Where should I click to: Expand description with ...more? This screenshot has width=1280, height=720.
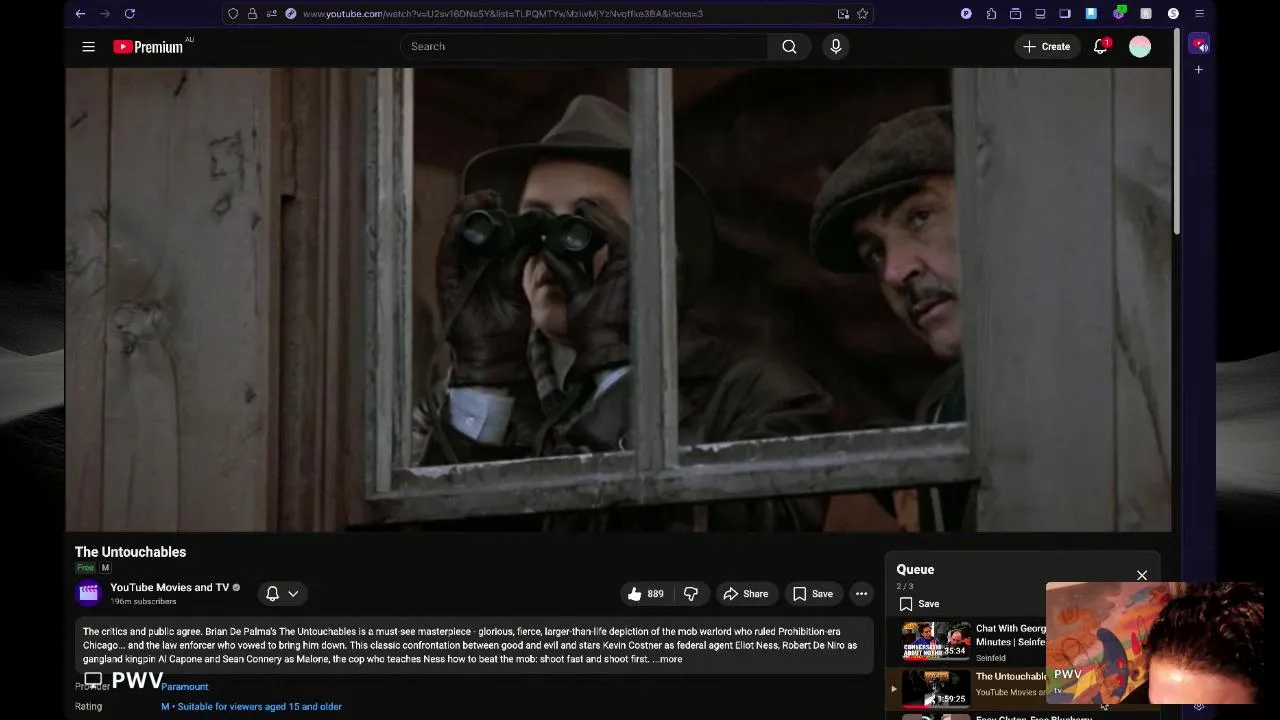coord(667,659)
